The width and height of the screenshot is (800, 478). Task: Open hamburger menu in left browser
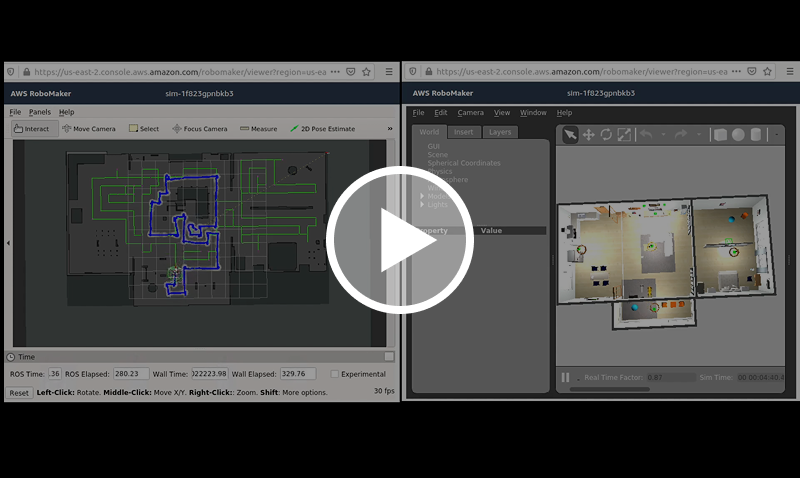(389, 72)
